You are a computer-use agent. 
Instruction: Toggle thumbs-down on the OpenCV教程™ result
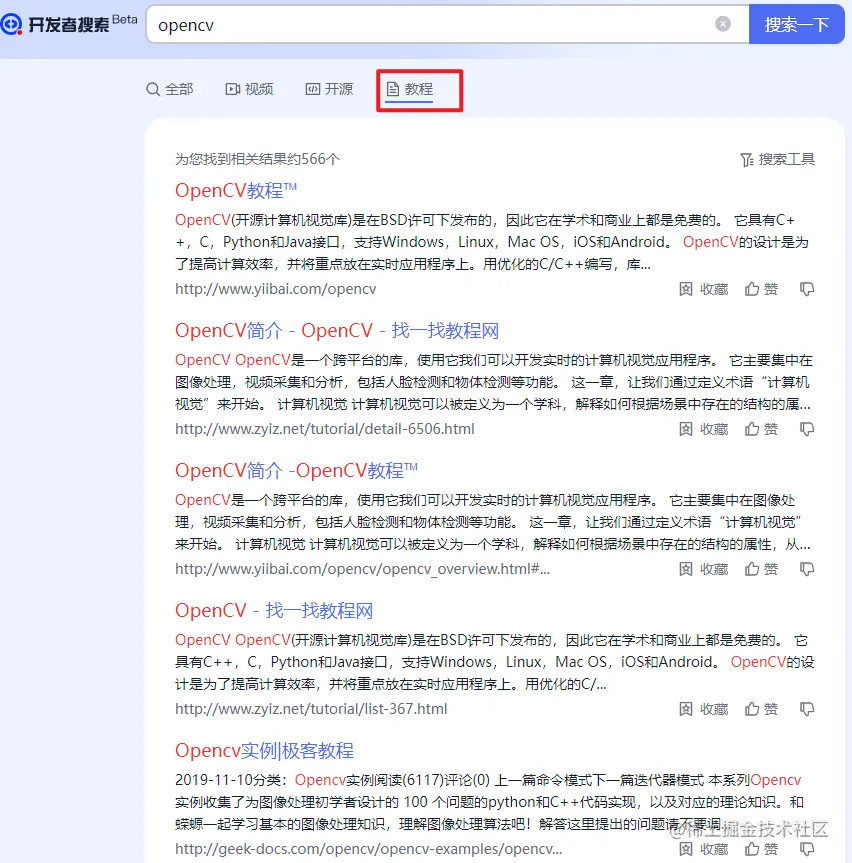pos(806,289)
